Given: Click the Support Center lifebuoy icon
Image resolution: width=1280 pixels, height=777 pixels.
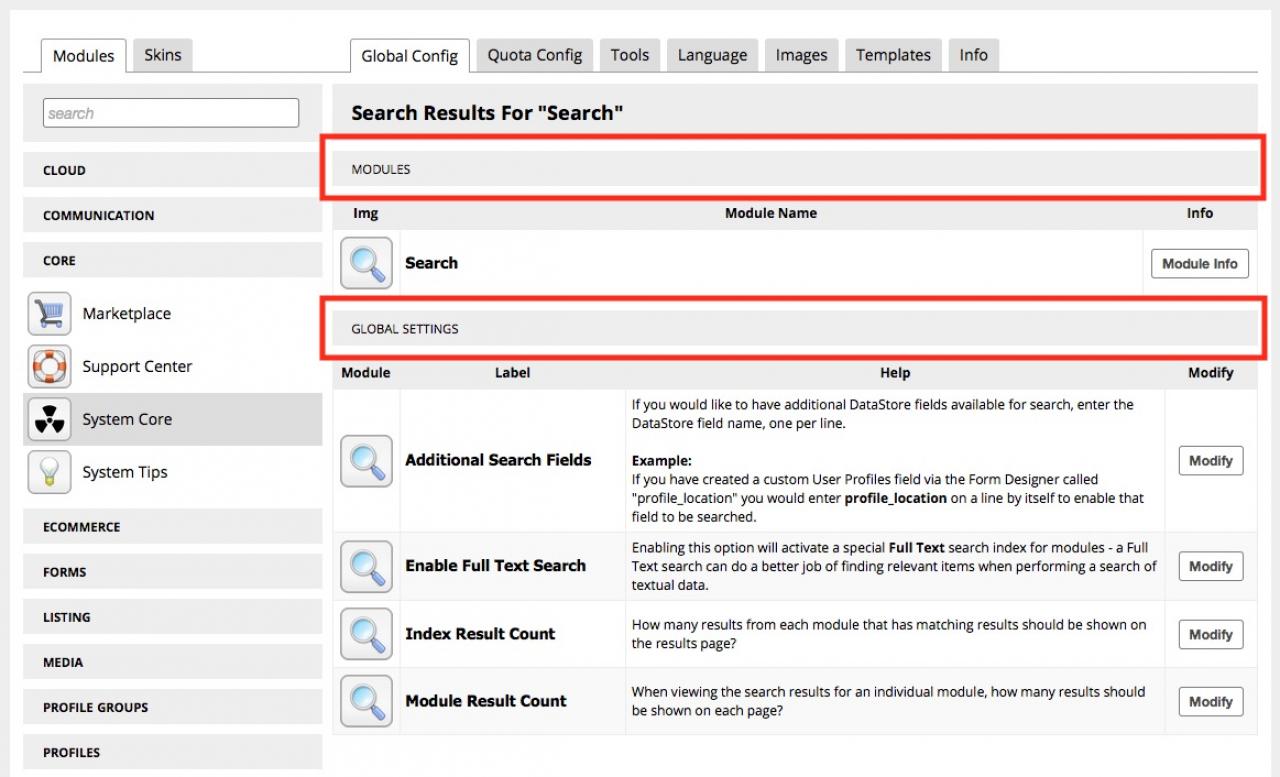Looking at the screenshot, I should pos(49,367).
